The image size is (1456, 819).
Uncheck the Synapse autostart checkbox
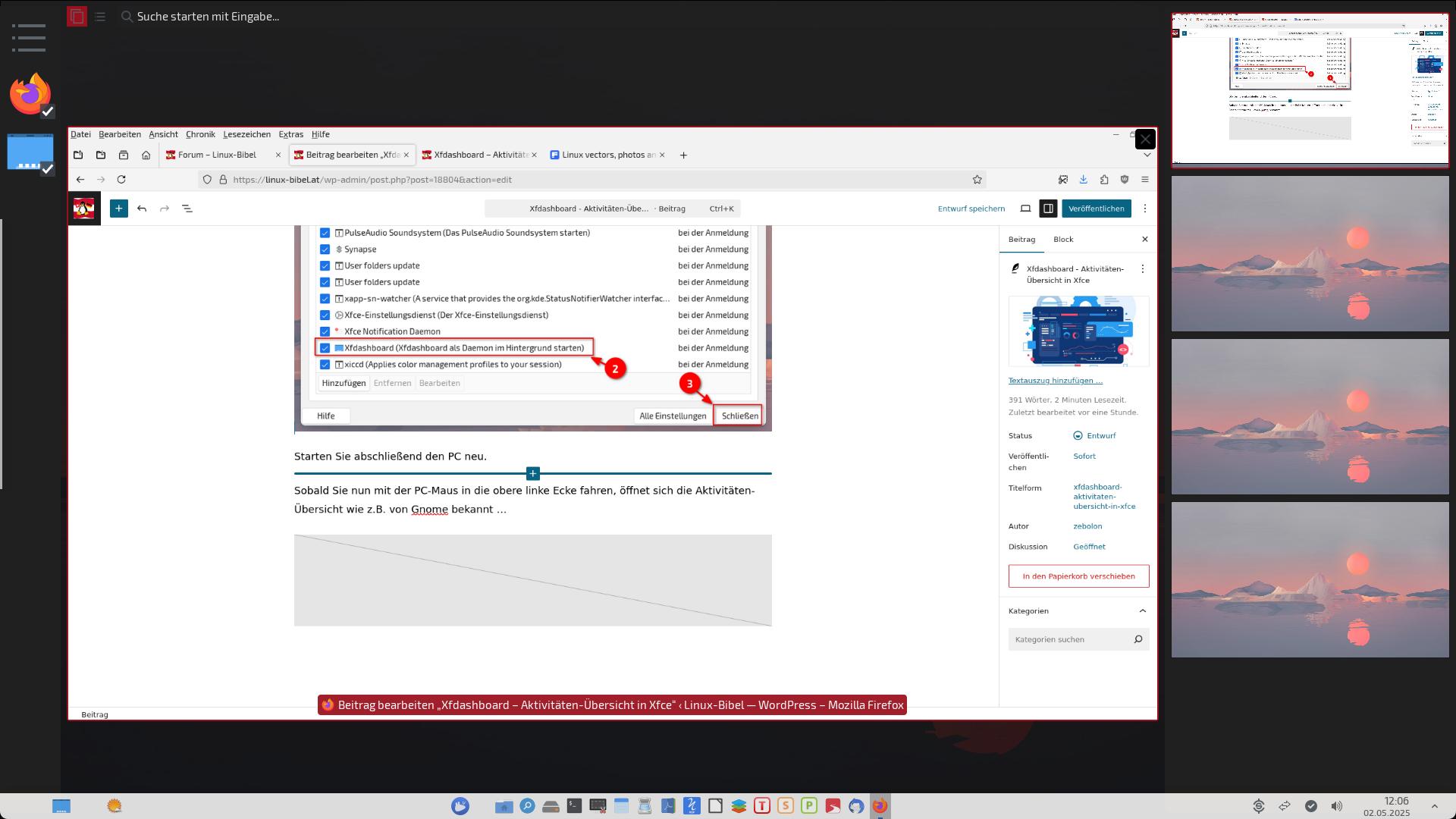pyautogui.click(x=325, y=249)
